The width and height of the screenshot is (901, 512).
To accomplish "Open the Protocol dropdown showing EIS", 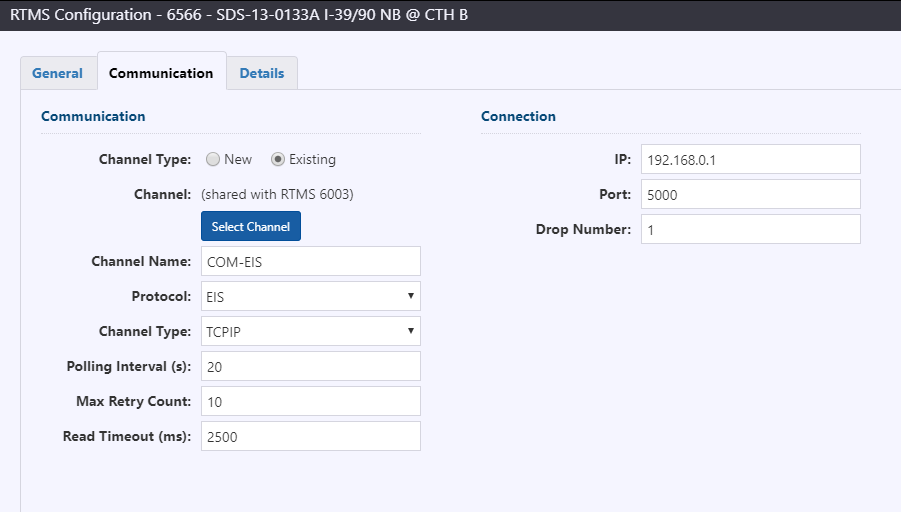I will pos(311,297).
